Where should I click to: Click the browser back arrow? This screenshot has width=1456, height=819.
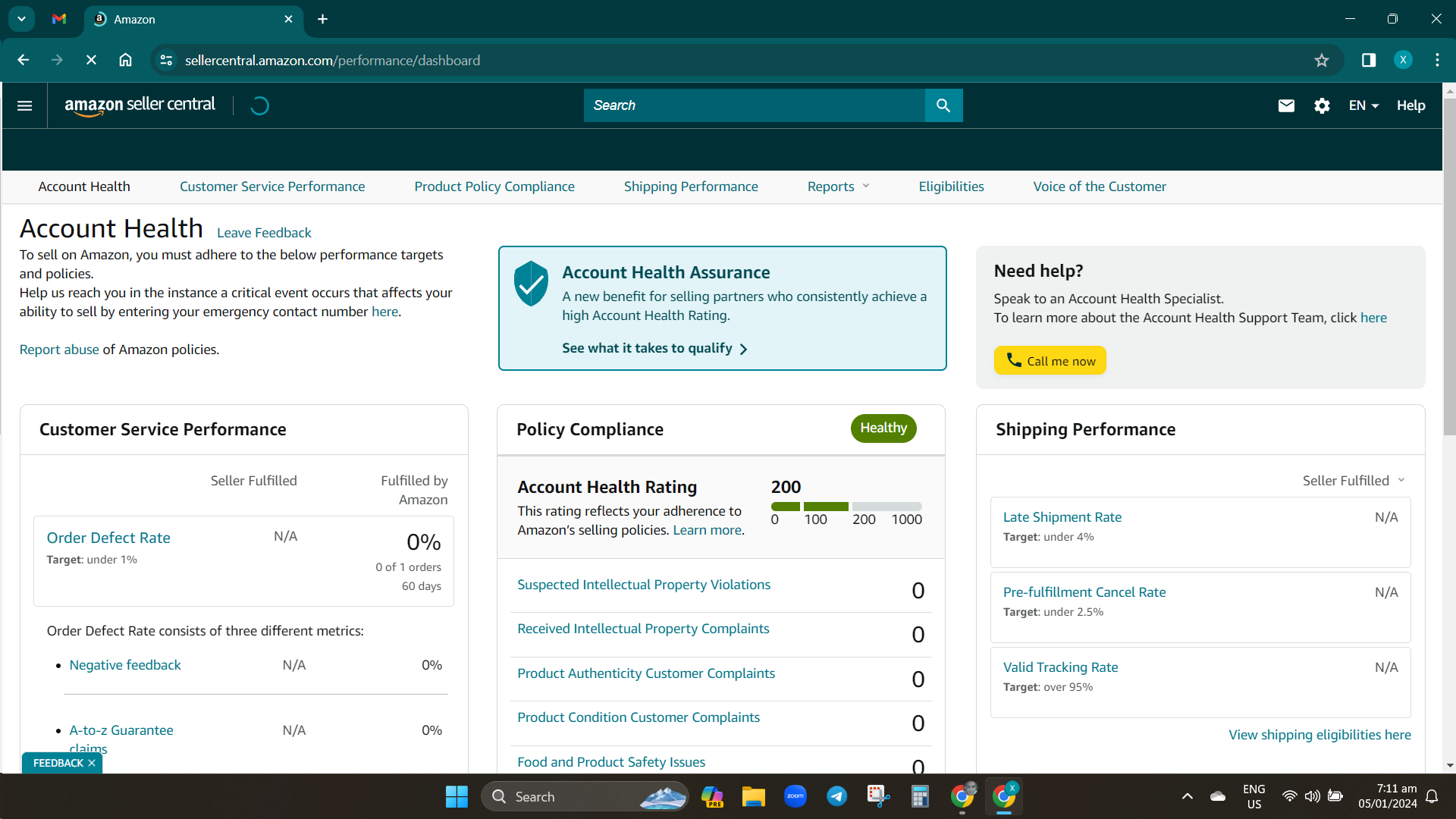click(x=24, y=60)
